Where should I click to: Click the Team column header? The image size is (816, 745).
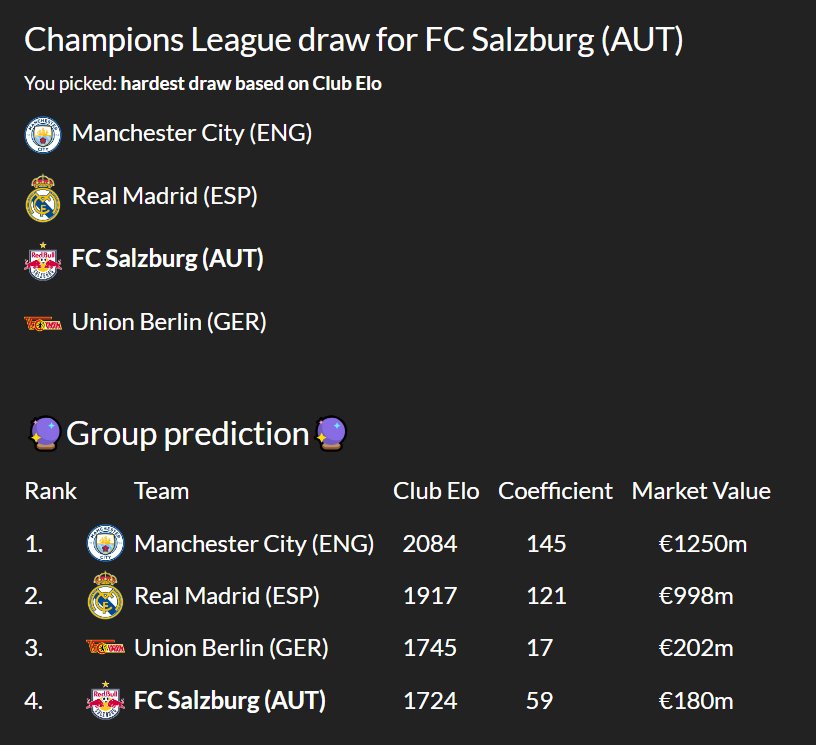point(161,491)
